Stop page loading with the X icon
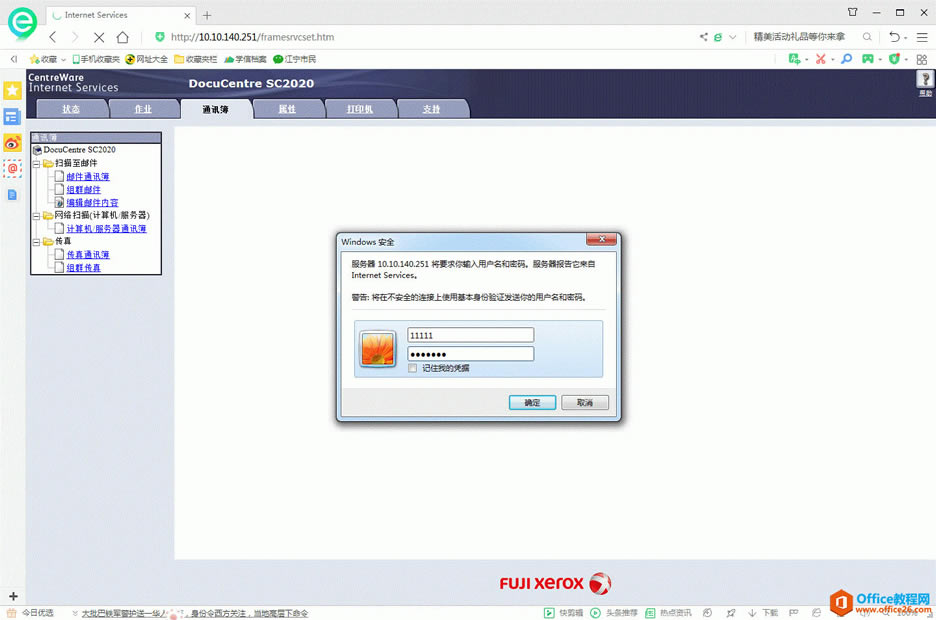The width and height of the screenshot is (936, 620). click(99, 37)
